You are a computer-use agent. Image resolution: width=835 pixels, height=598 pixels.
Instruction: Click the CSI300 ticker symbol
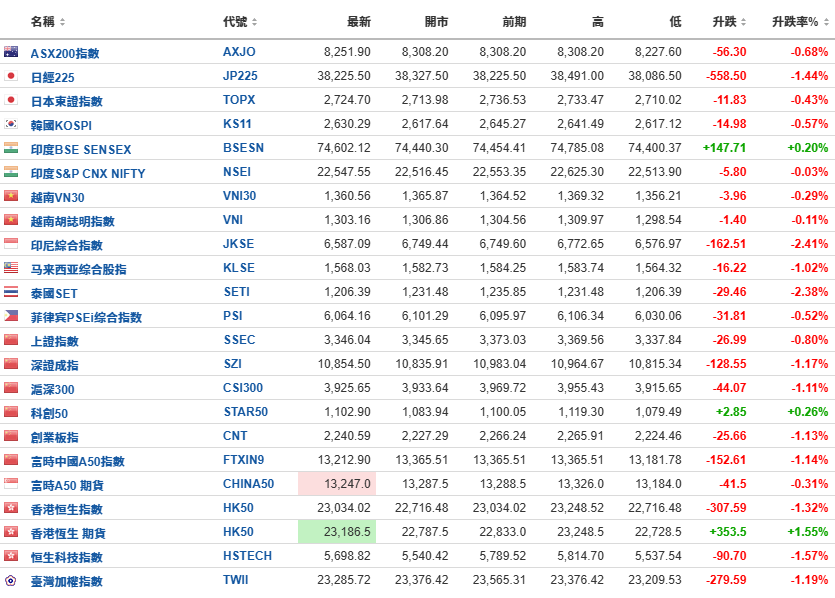(x=243, y=387)
